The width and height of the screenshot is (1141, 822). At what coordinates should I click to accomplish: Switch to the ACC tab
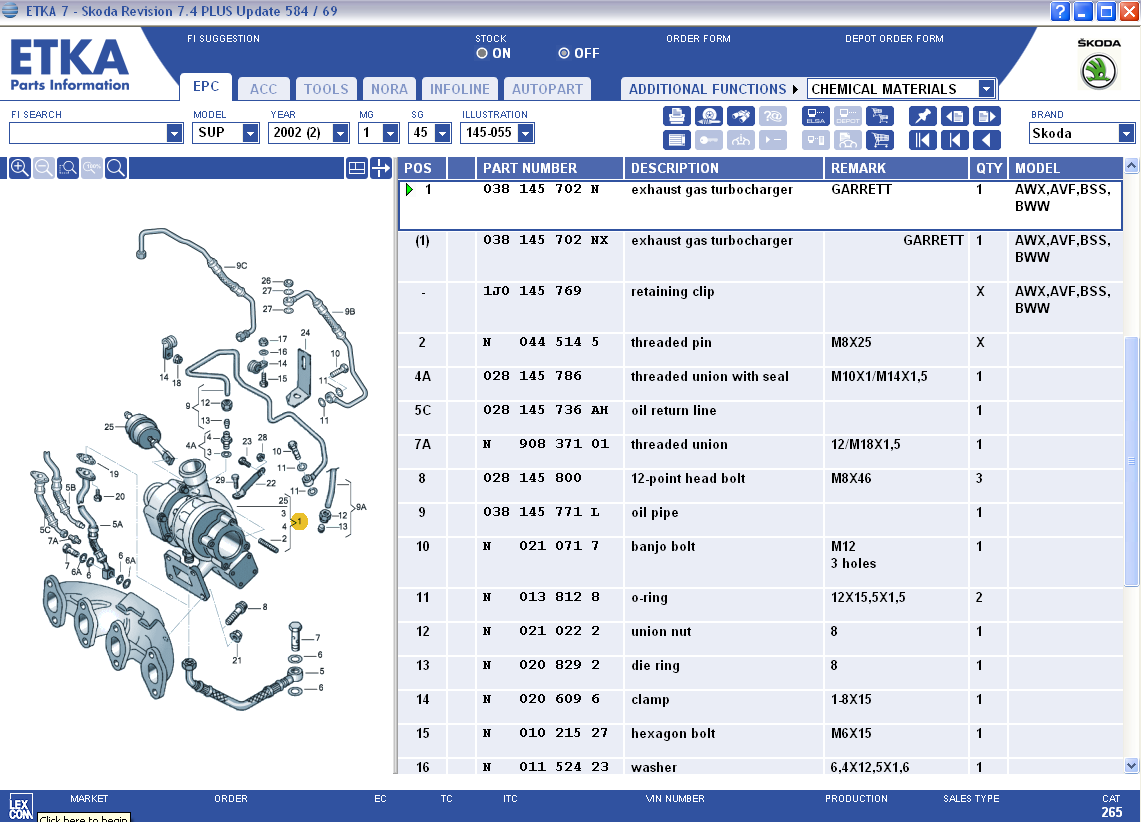[x=264, y=89]
